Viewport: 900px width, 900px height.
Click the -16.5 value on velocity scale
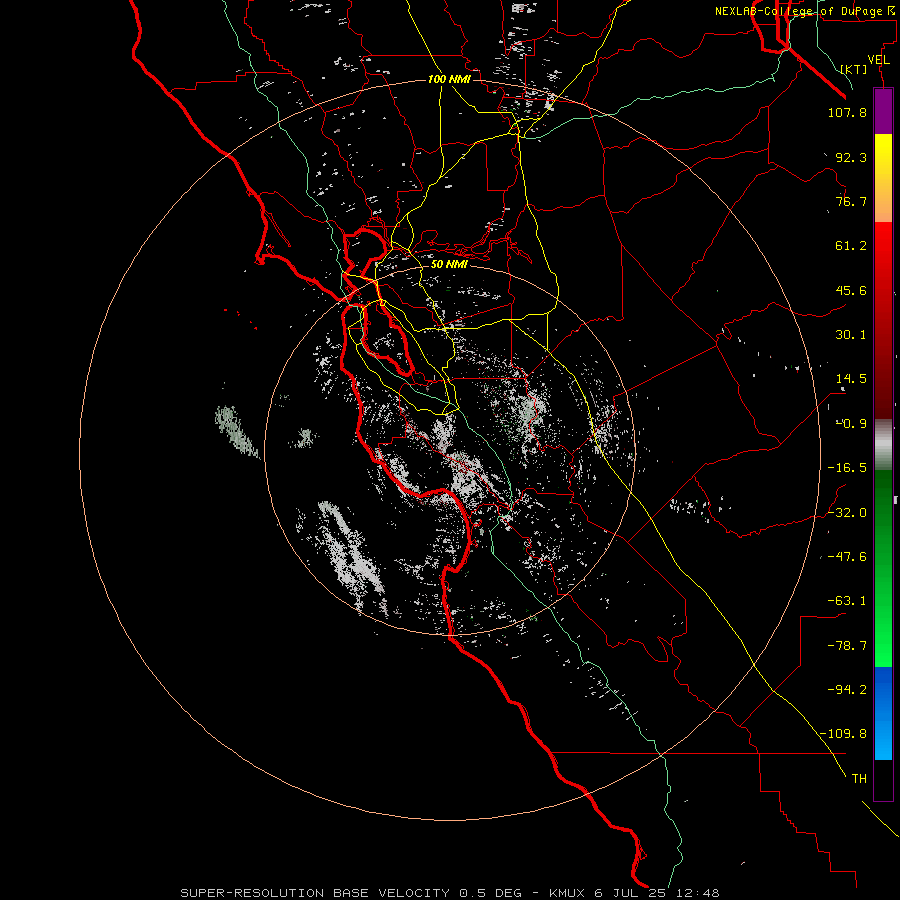click(x=847, y=468)
